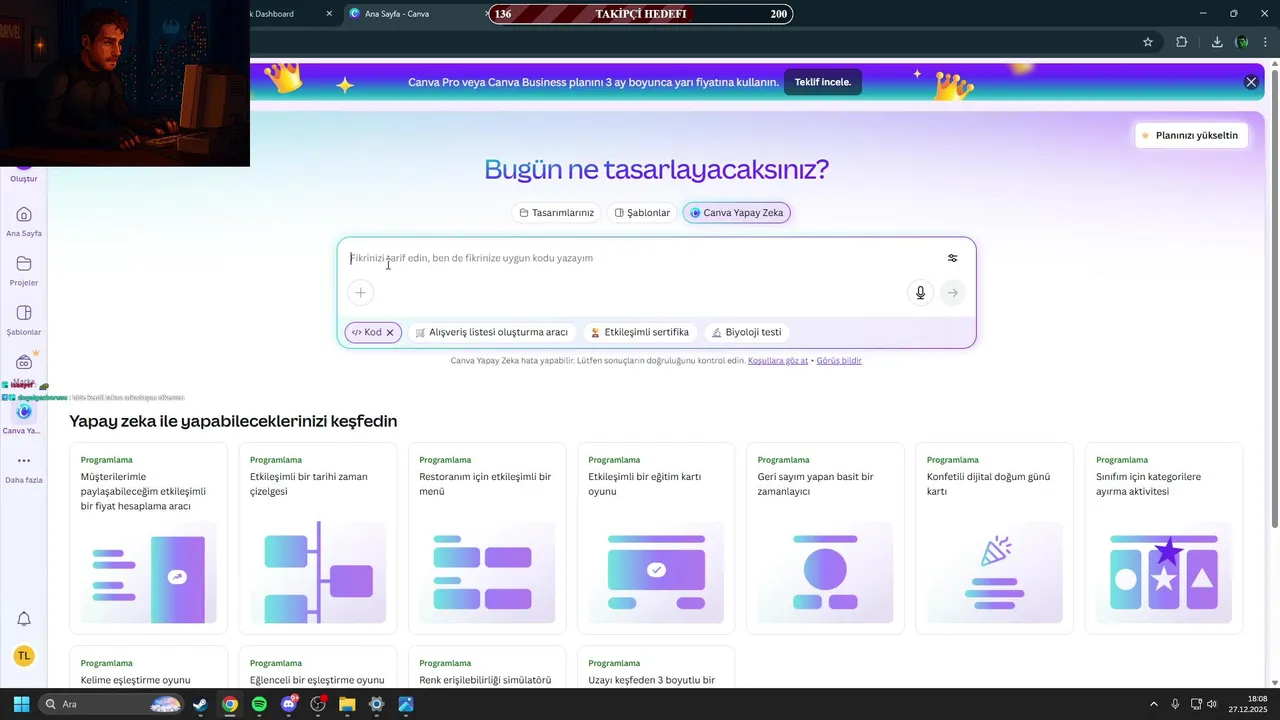Open Görüş bildir feedback link
The image size is (1280, 720).
point(839,360)
